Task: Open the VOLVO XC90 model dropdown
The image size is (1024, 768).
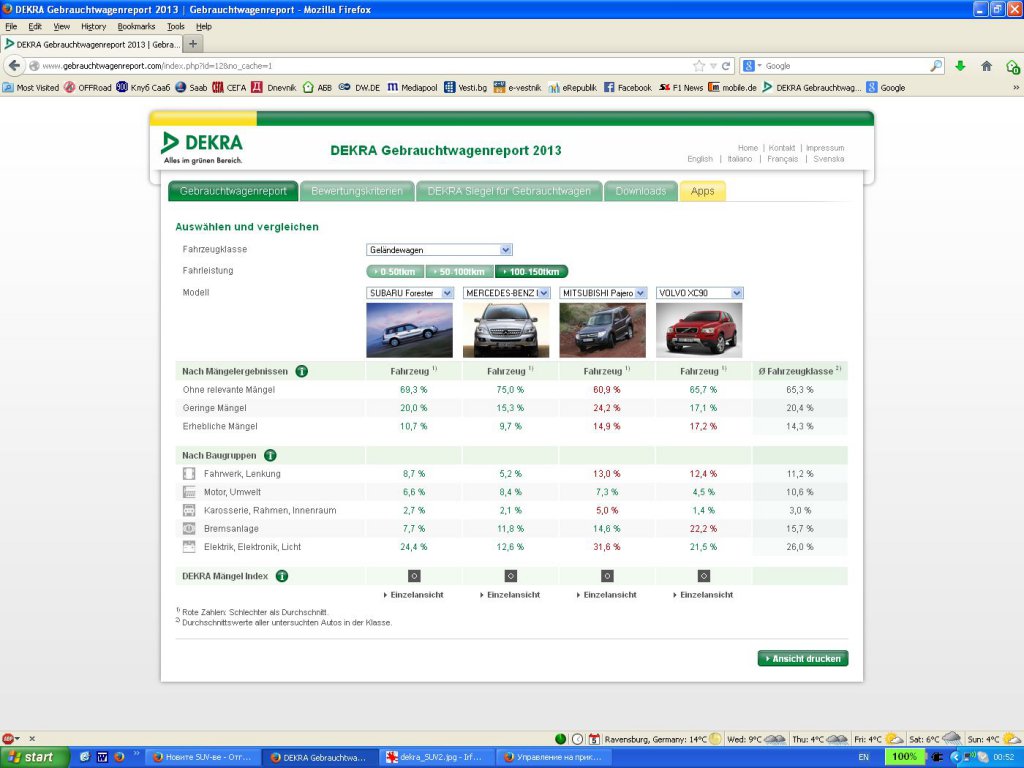Action: click(x=700, y=293)
